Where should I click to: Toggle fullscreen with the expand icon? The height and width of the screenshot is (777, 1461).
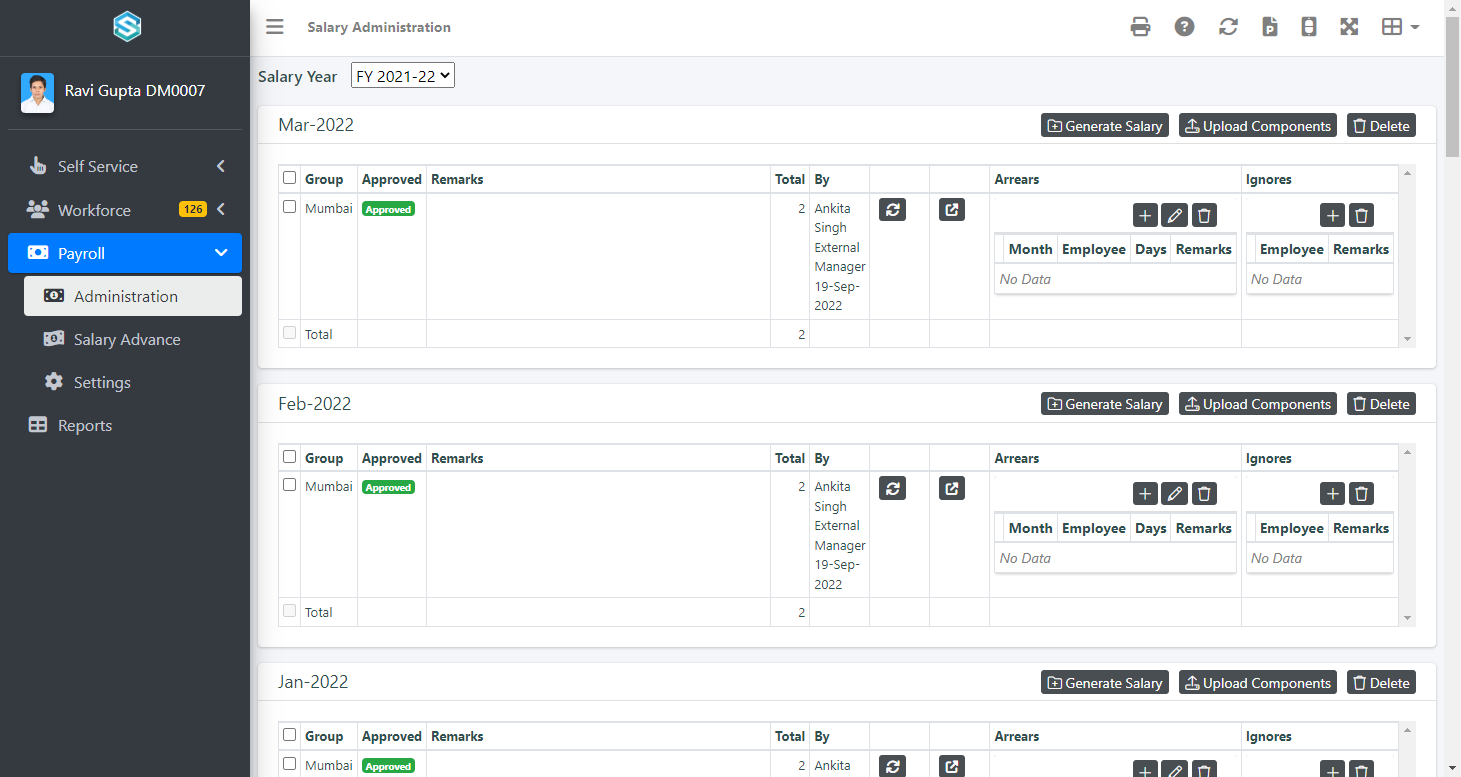click(x=1349, y=27)
